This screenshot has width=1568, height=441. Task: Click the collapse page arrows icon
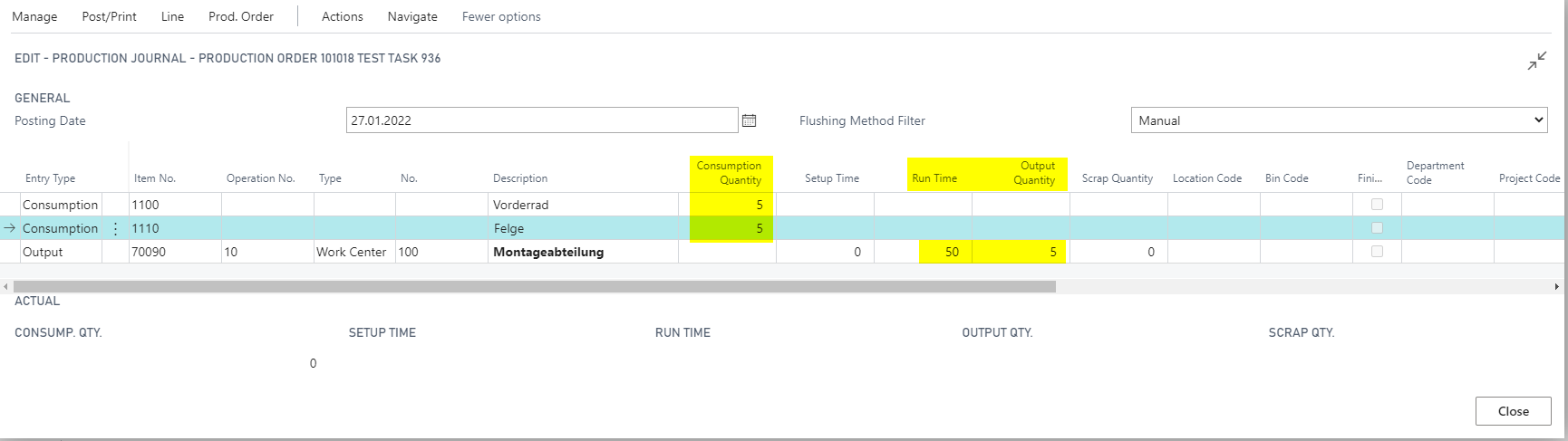(x=1536, y=62)
